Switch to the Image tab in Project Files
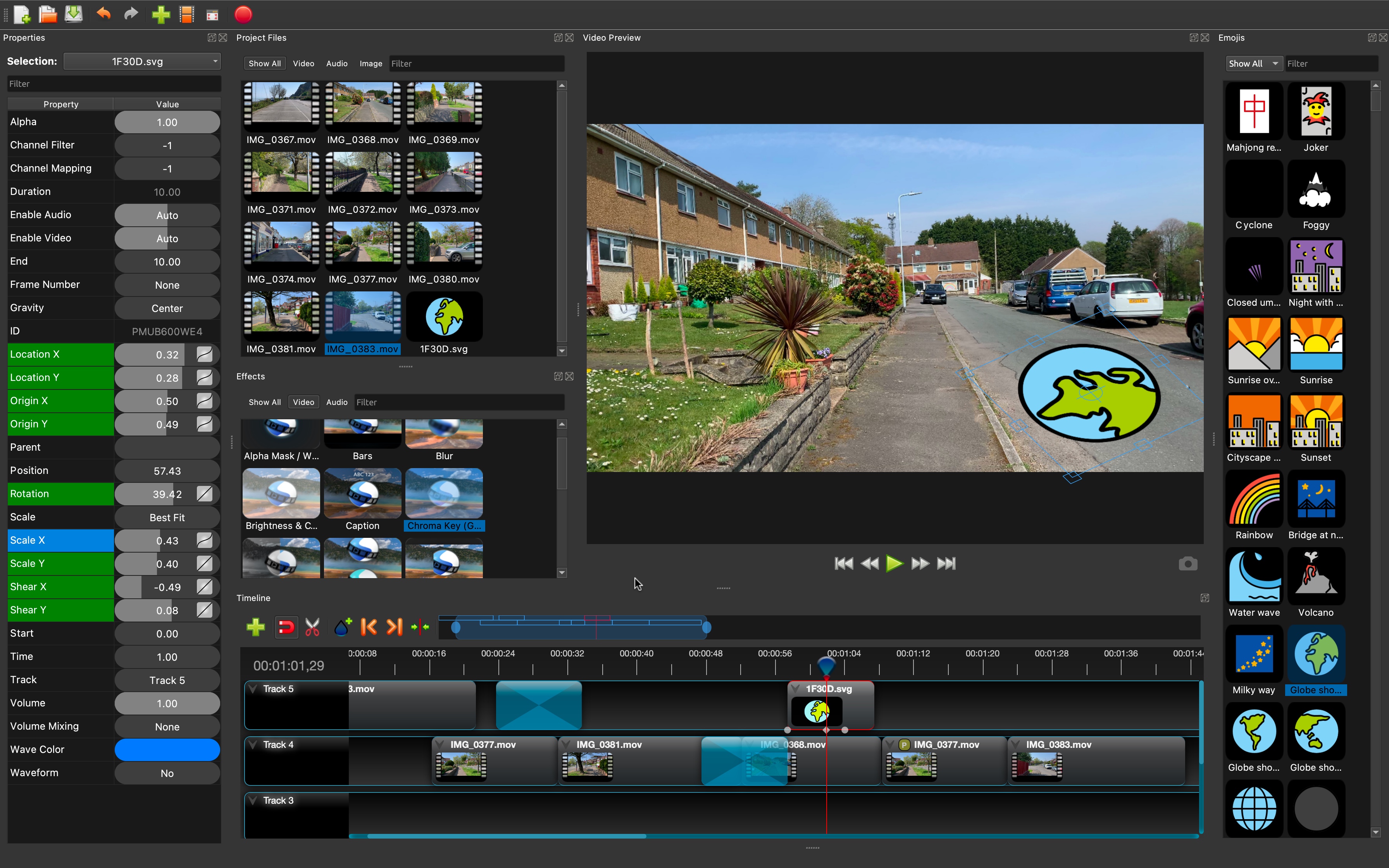1389x868 pixels. tap(370, 63)
